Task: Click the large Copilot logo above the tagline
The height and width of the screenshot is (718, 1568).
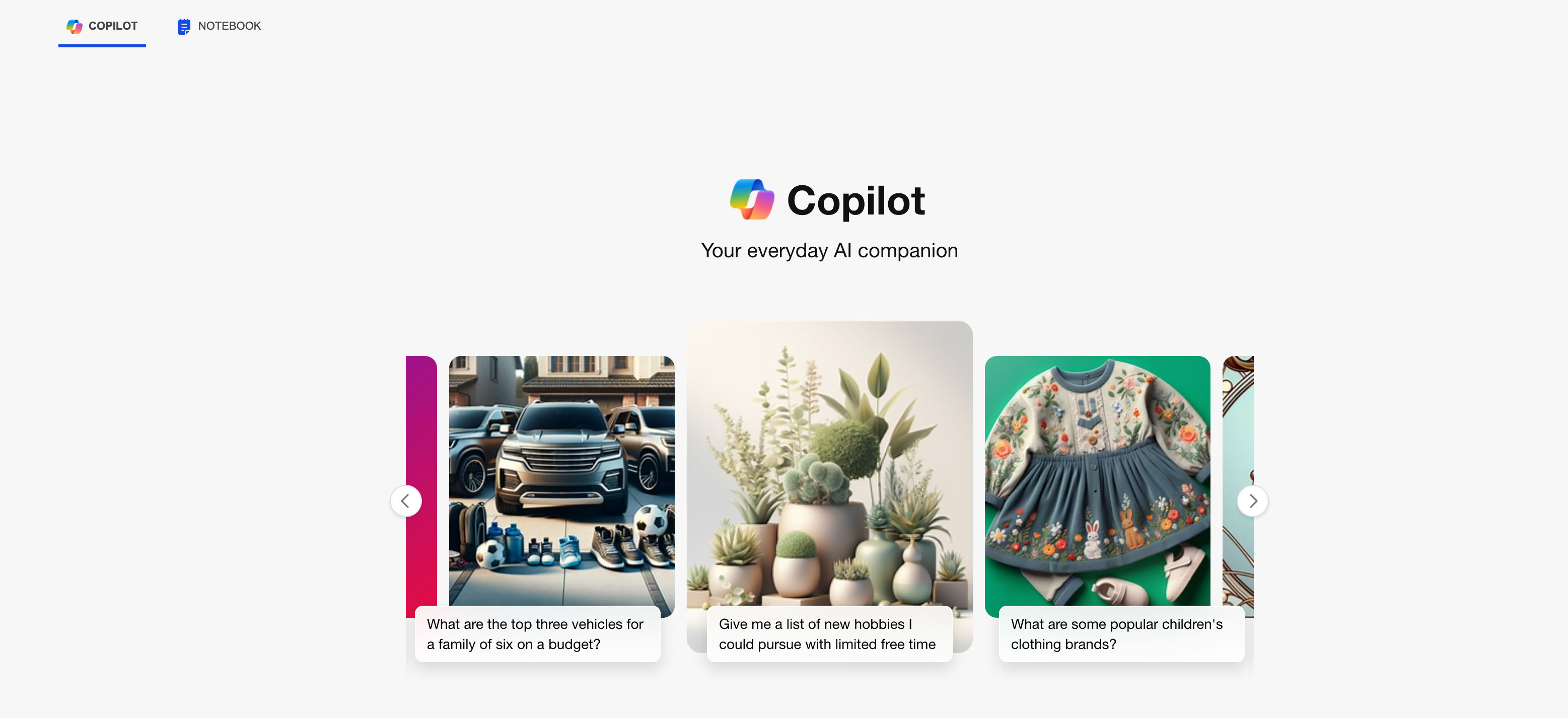Action: pos(752,199)
